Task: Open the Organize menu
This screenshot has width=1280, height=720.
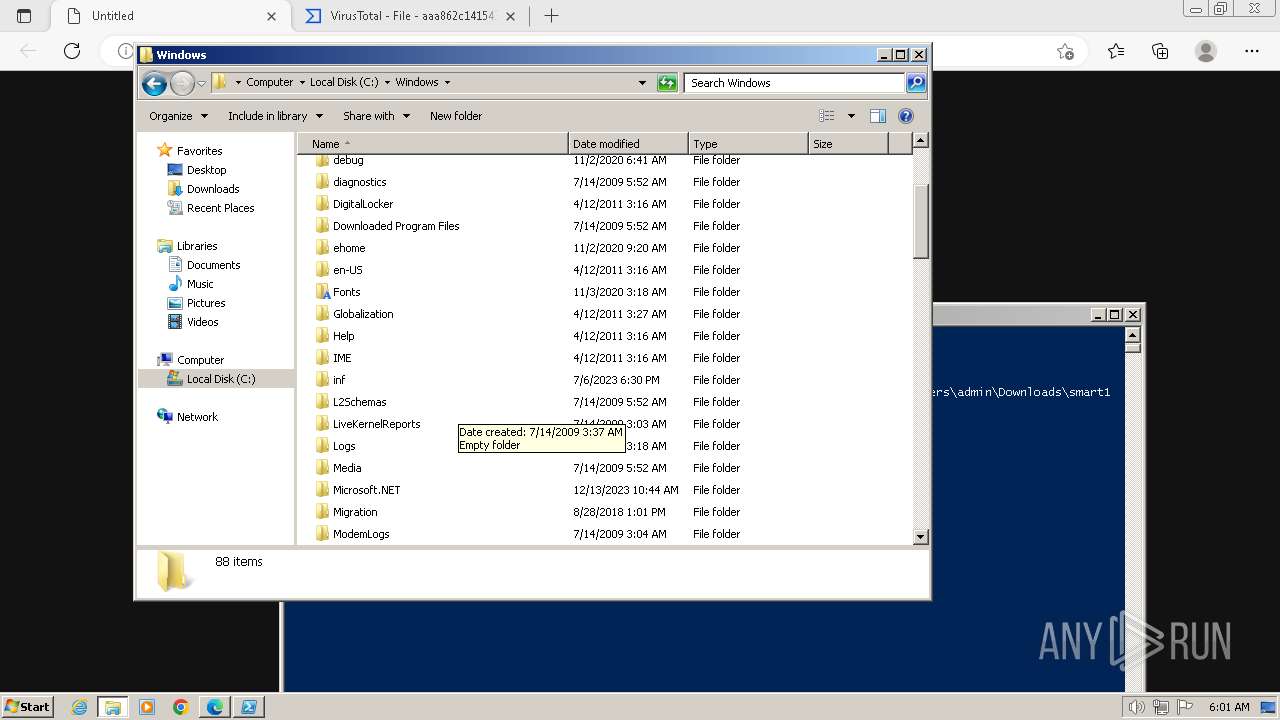Action: 178,116
